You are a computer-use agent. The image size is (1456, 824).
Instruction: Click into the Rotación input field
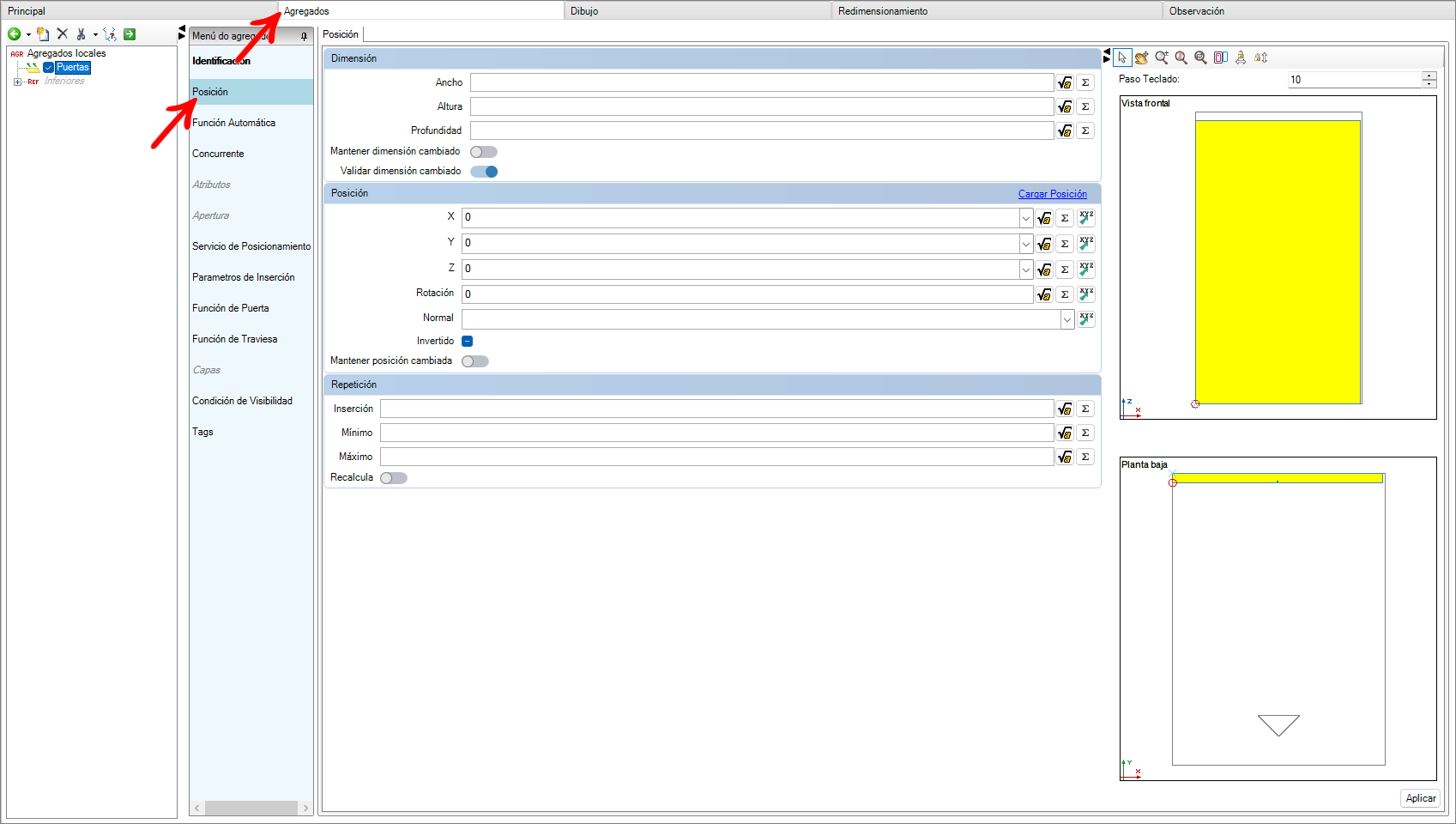click(747, 294)
